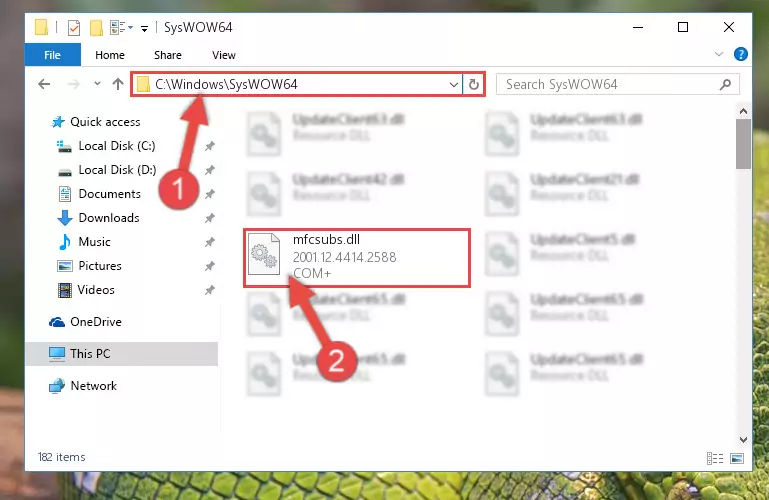
Task: Click the Downloads blue arrow icon
Action: pos(65,218)
